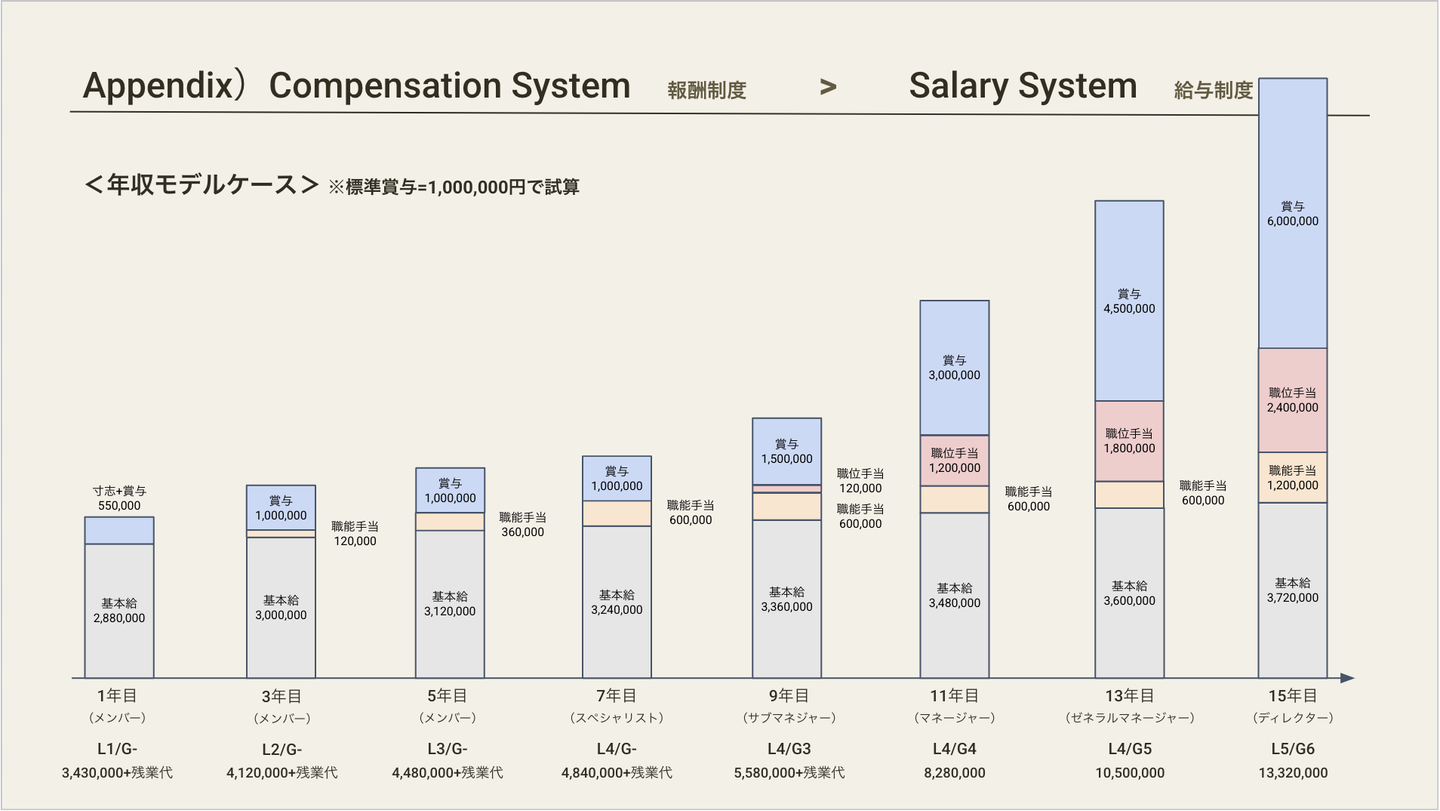This screenshot has width=1440, height=811.
Task: Select the 9年目 賞与 1,500,000 segment
Action: 787,451
